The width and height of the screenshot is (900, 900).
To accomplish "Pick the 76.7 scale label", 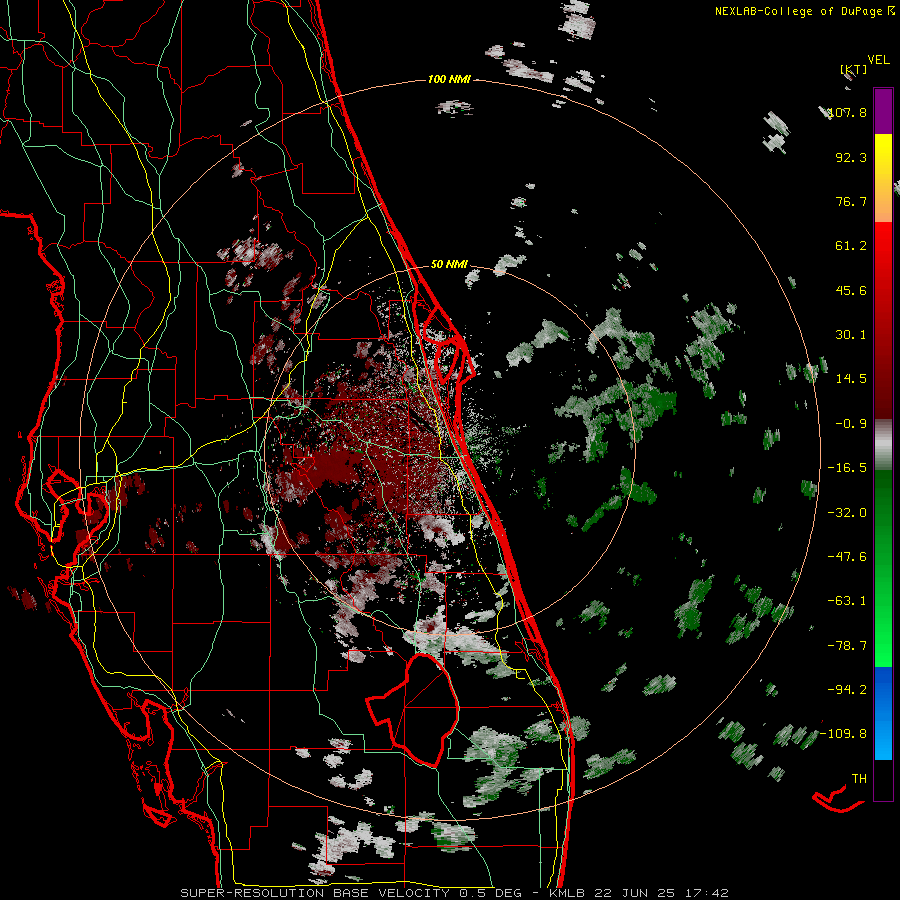I will coord(851,201).
